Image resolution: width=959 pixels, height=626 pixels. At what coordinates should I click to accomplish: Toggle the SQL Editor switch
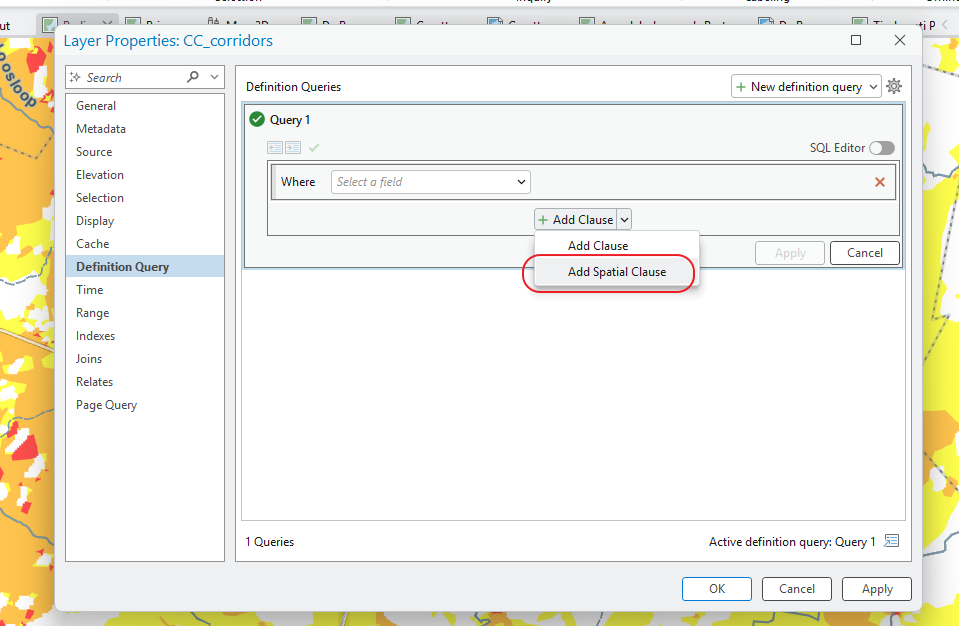[882, 148]
